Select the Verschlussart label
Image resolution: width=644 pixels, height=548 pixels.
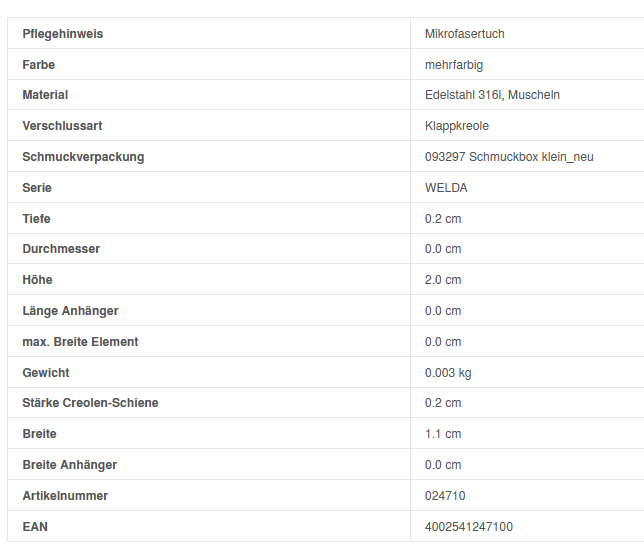click(x=62, y=126)
